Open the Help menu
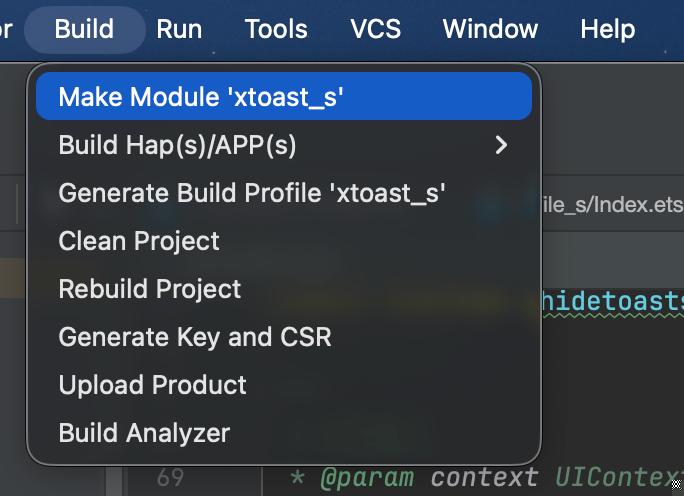The image size is (684, 496). click(x=607, y=29)
